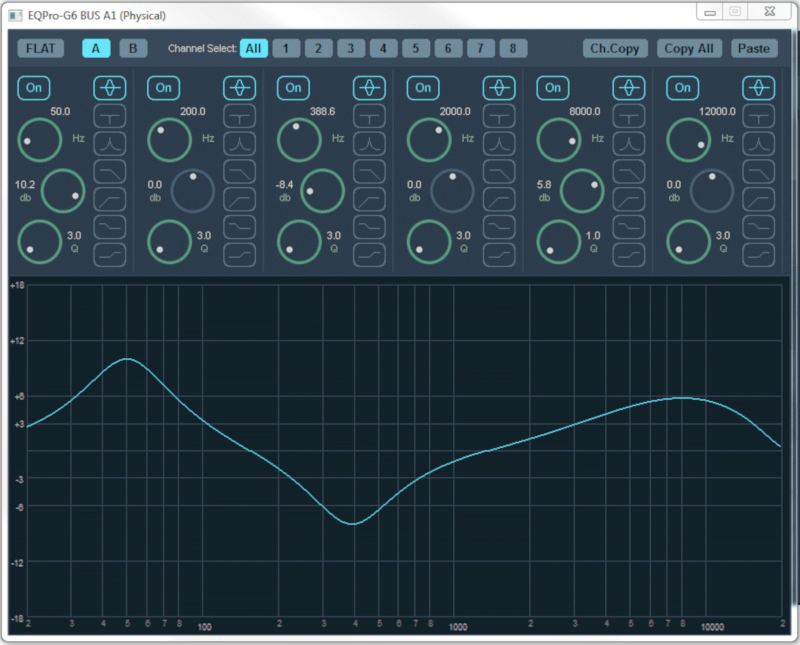Select peaking bell filter for 8000.0 Hz band
Image resolution: width=800 pixels, height=645 pixels.
point(629,88)
